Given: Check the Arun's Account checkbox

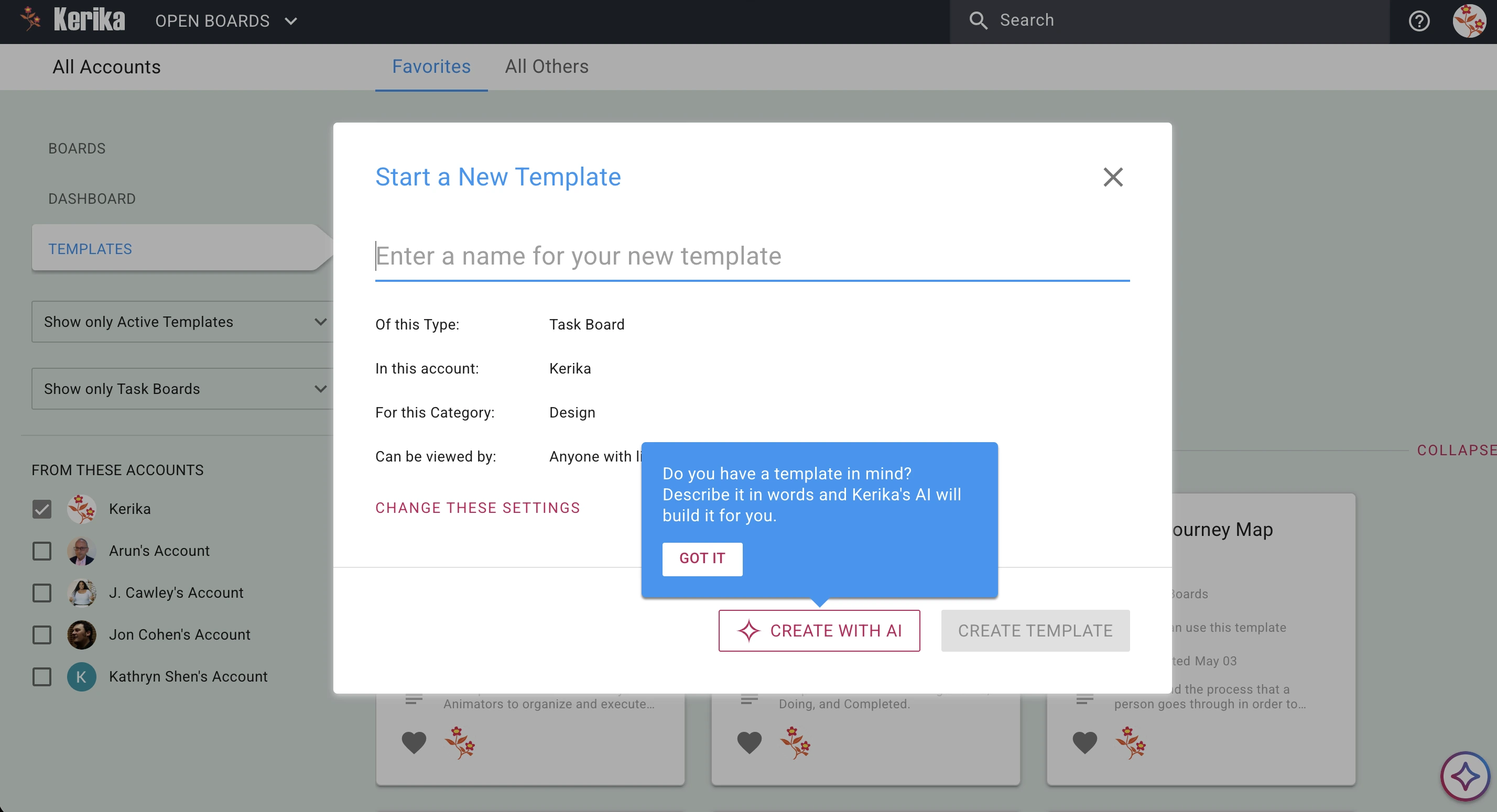Looking at the screenshot, I should click(x=42, y=551).
